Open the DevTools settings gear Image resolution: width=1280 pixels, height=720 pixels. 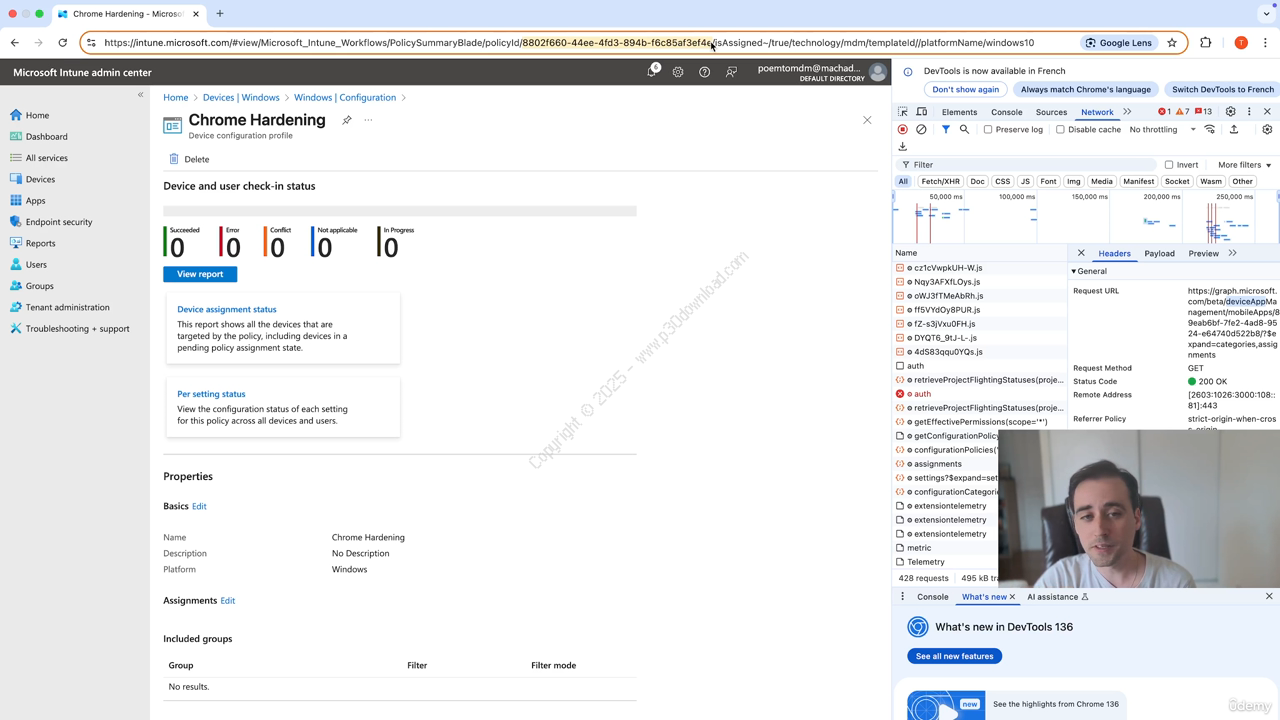(x=1231, y=112)
